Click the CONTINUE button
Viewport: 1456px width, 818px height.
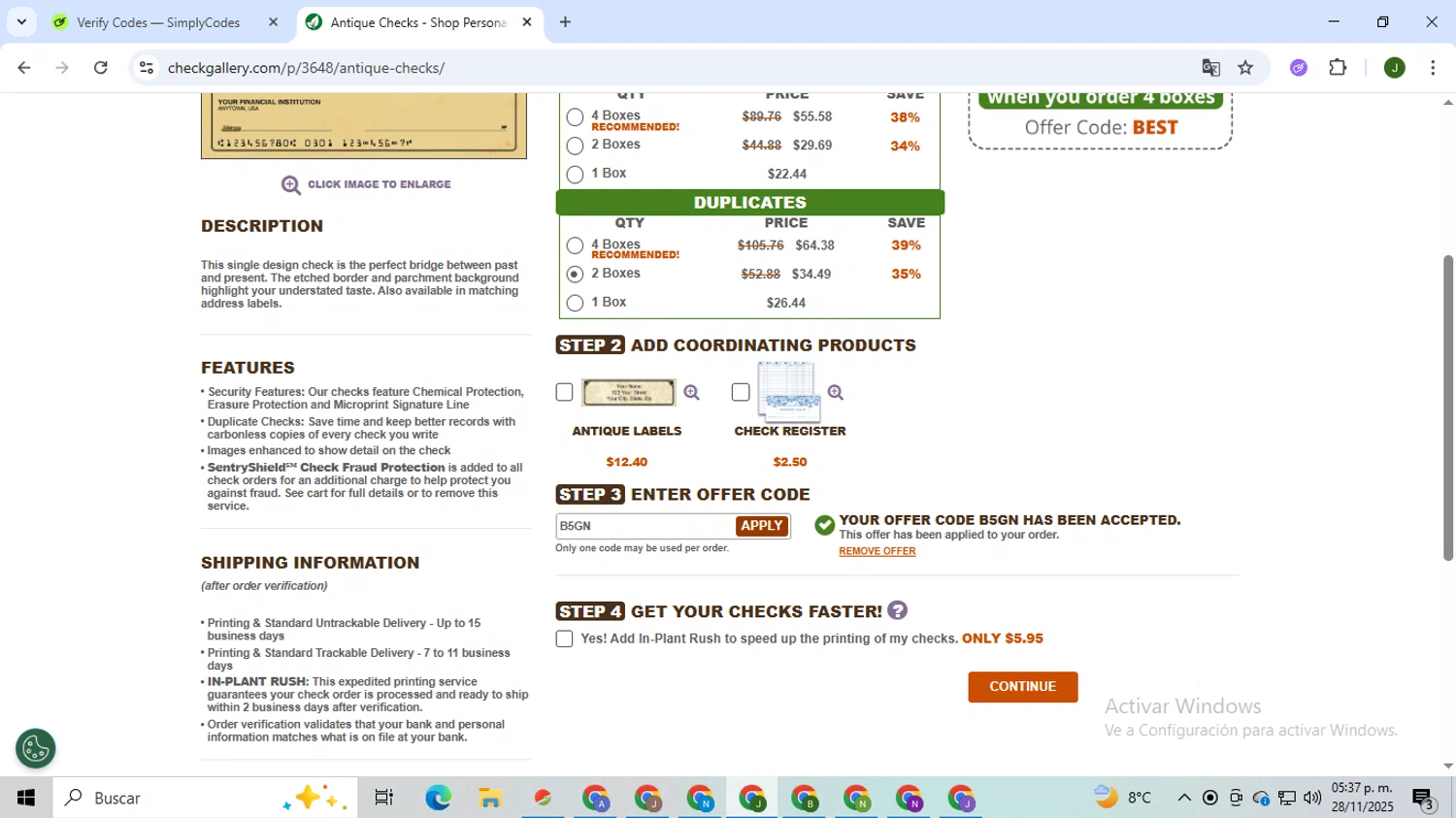1022,687
